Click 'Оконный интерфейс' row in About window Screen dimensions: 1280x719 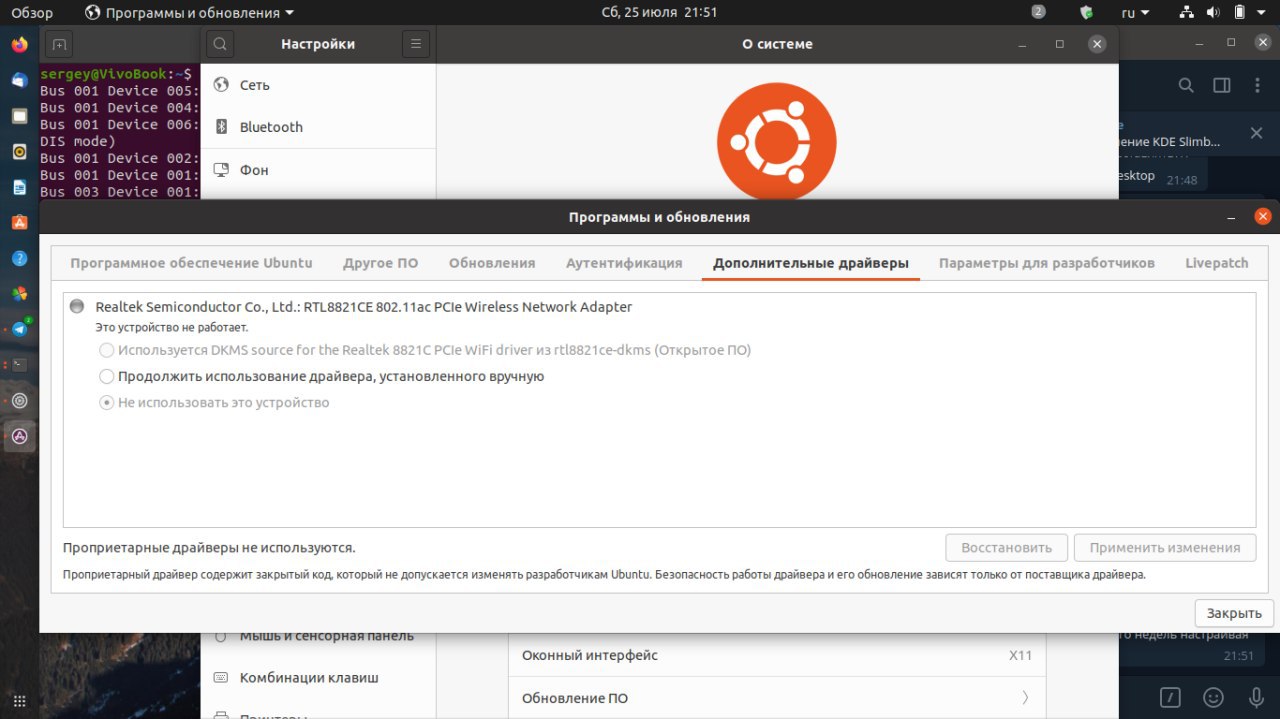[x=777, y=656]
